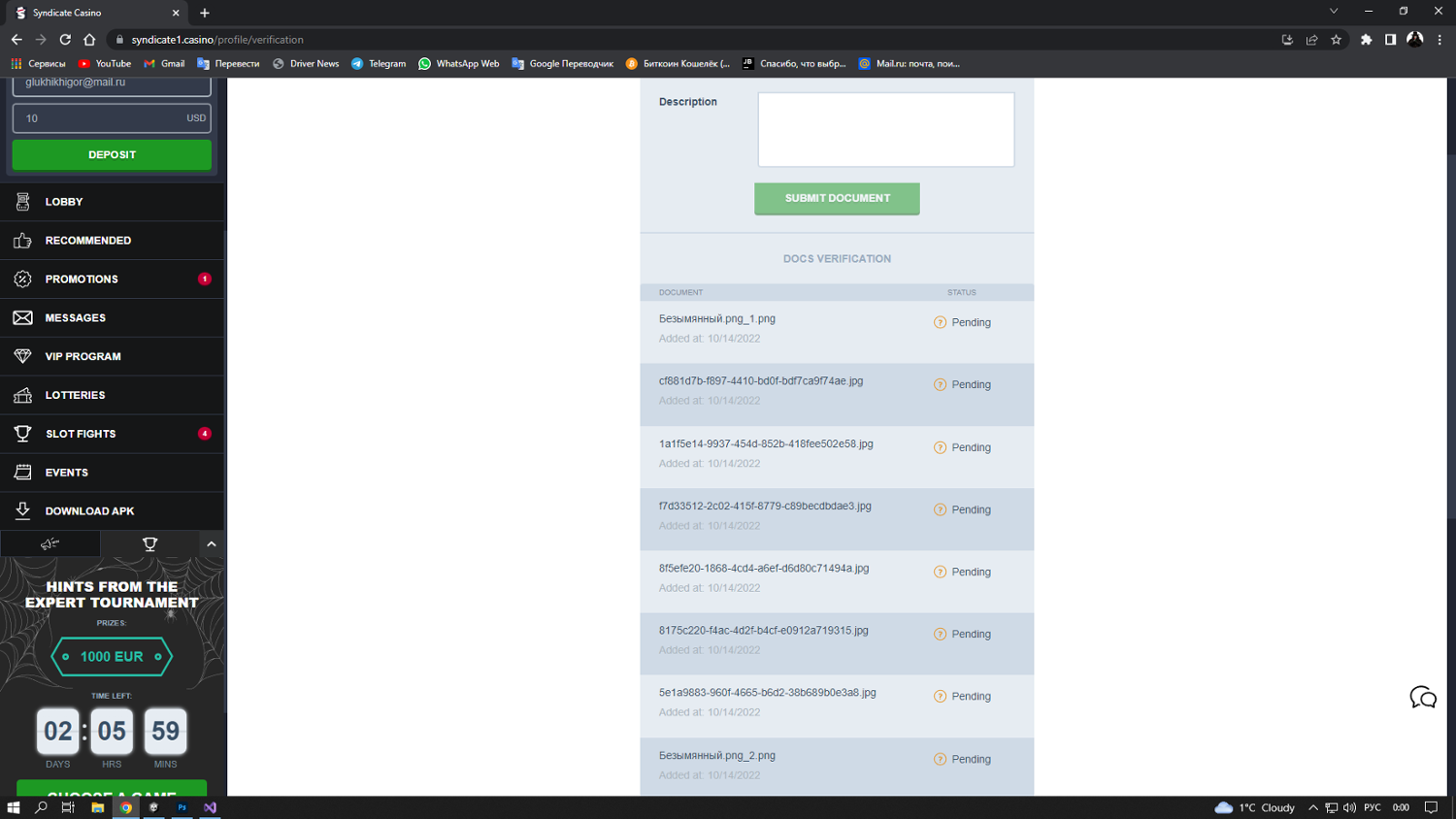Select document 5e1a9883-960f-4665-b6d2-38b689b0e3a8.jpg
This screenshot has height=819, width=1456.
coord(767,693)
